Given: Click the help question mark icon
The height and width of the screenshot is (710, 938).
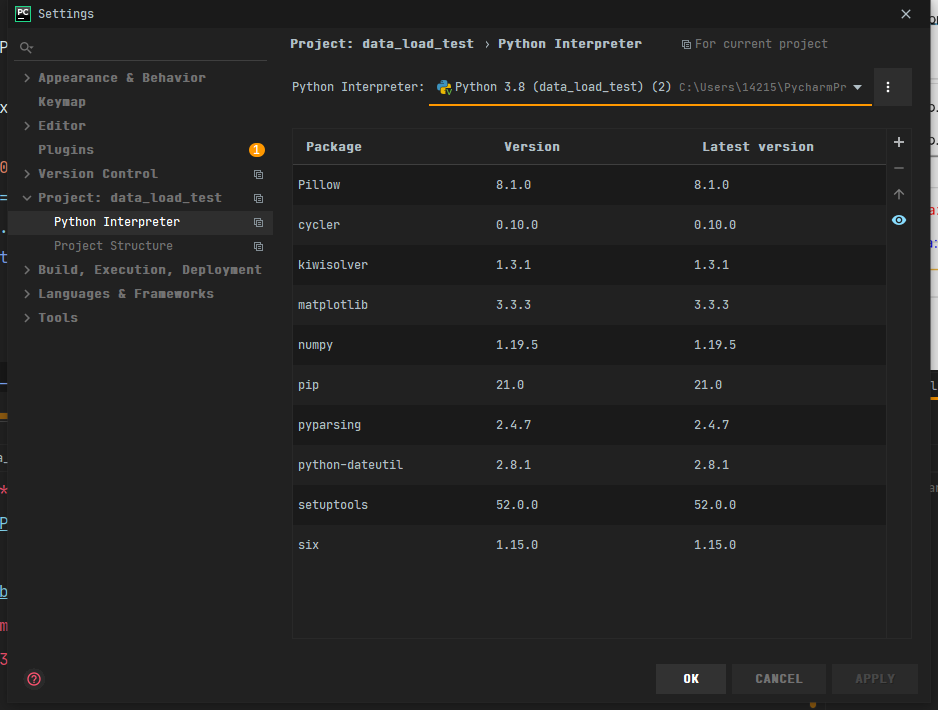Looking at the screenshot, I should click(x=34, y=679).
